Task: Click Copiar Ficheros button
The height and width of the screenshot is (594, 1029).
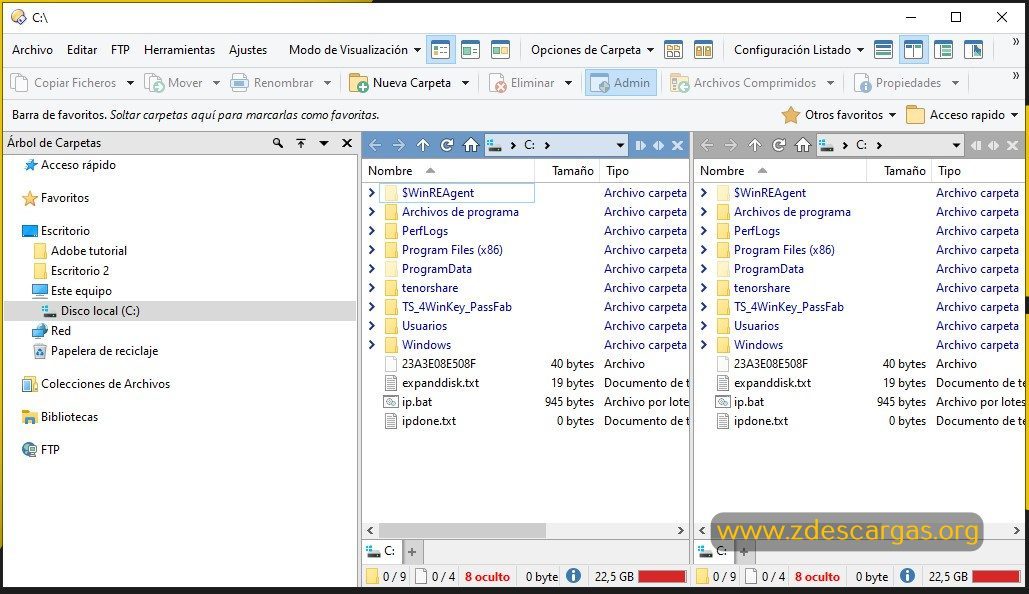Action: click(x=64, y=83)
